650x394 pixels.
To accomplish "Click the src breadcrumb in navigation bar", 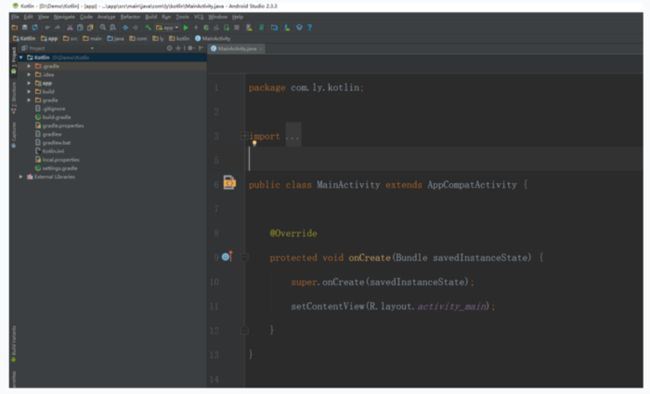I will [x=70, y=39].
